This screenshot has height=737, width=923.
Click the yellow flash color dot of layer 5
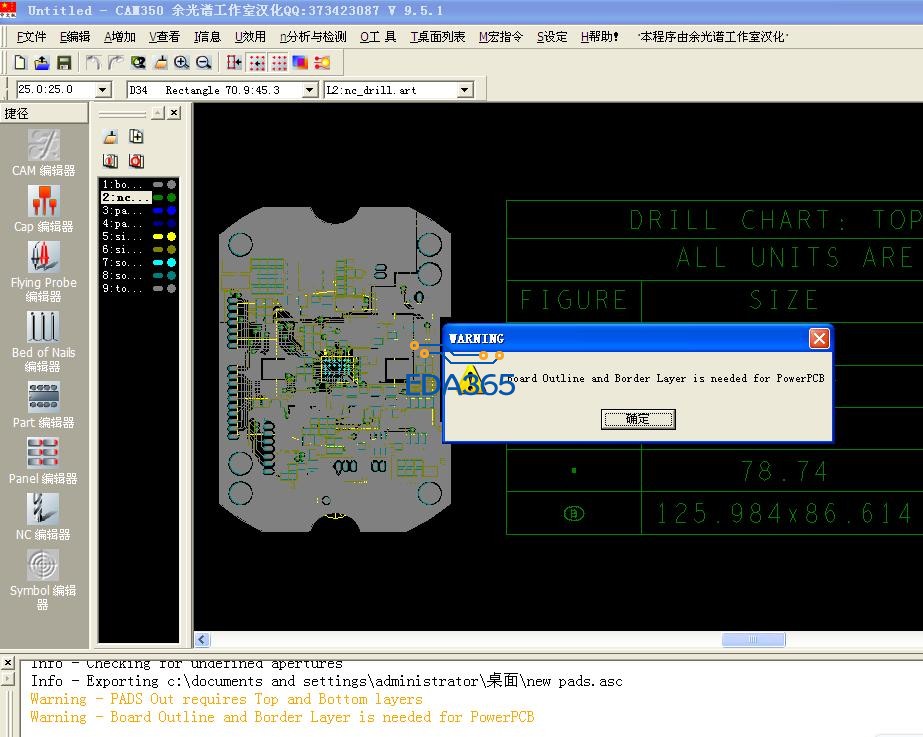(171, 236)
